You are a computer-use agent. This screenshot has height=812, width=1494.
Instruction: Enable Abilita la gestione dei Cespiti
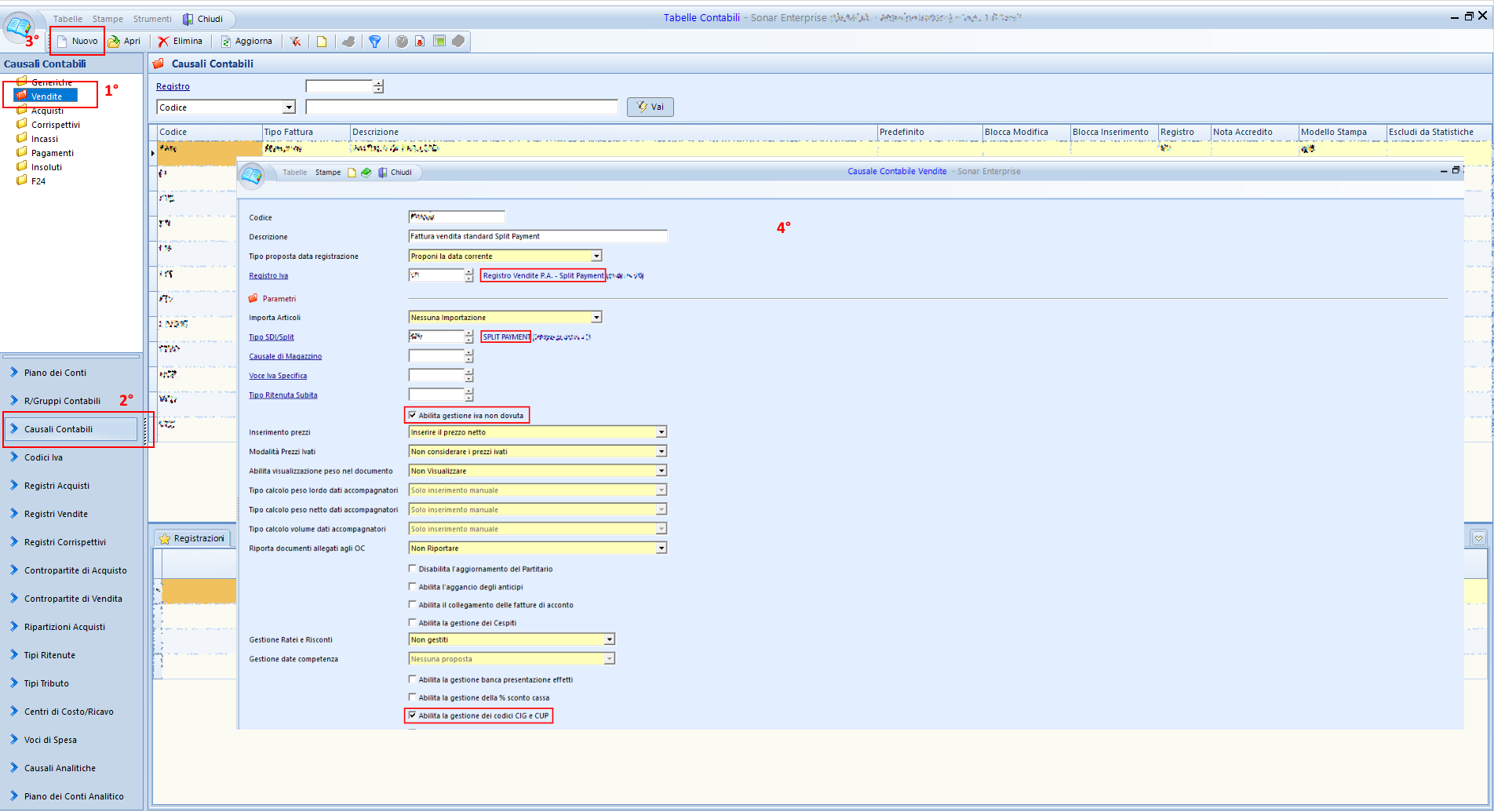(413, 623)
